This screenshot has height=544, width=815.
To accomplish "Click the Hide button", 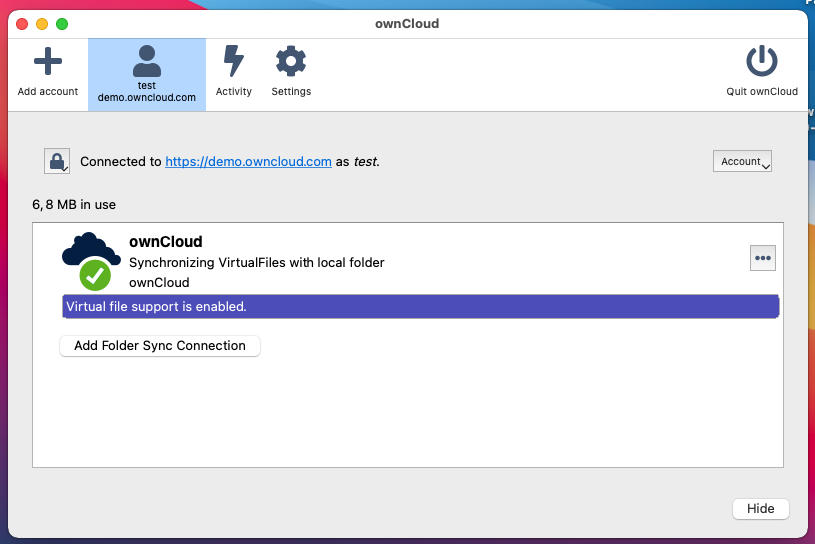I will (x=760, y=509).
